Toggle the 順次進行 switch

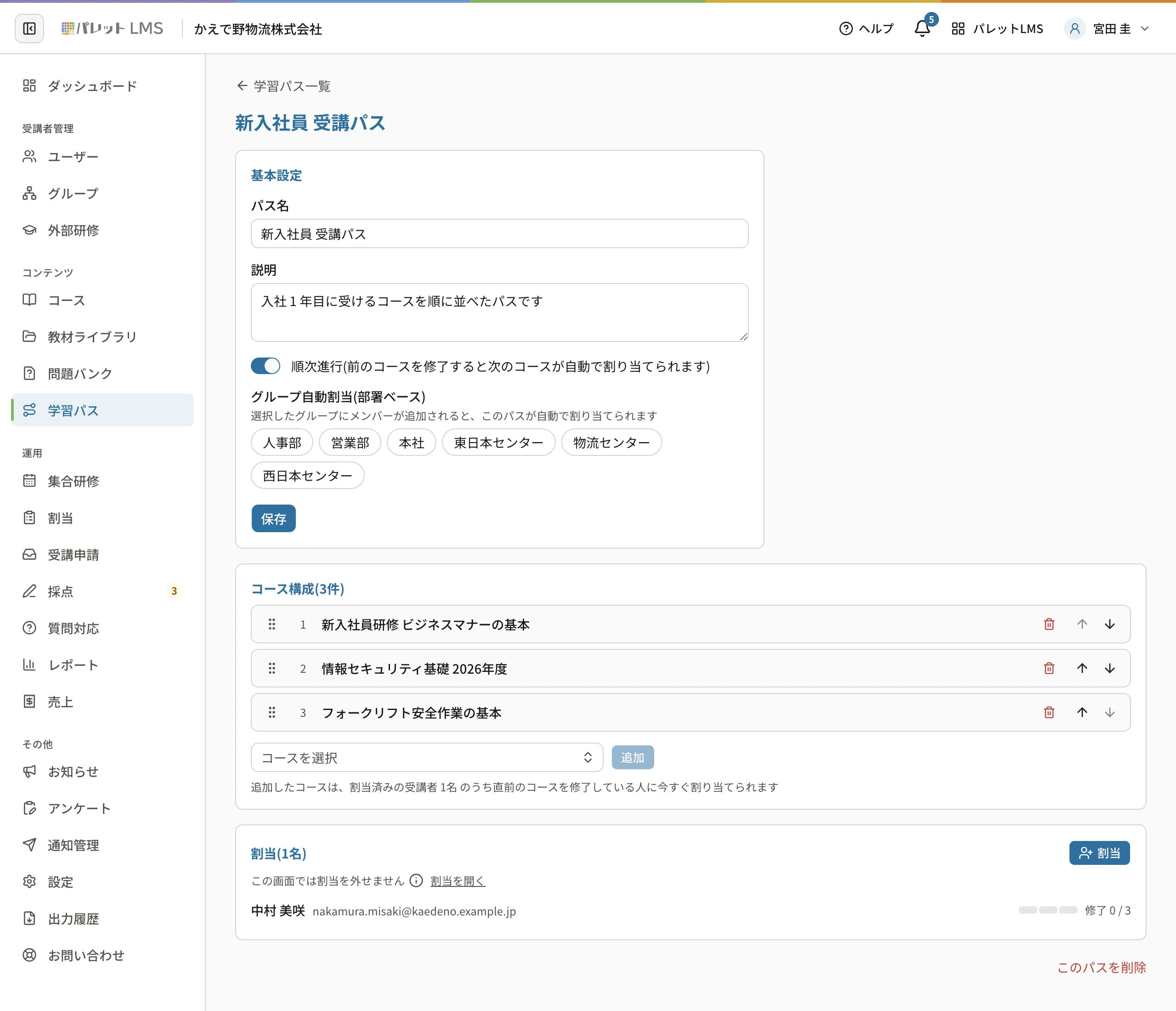(266, 366)
